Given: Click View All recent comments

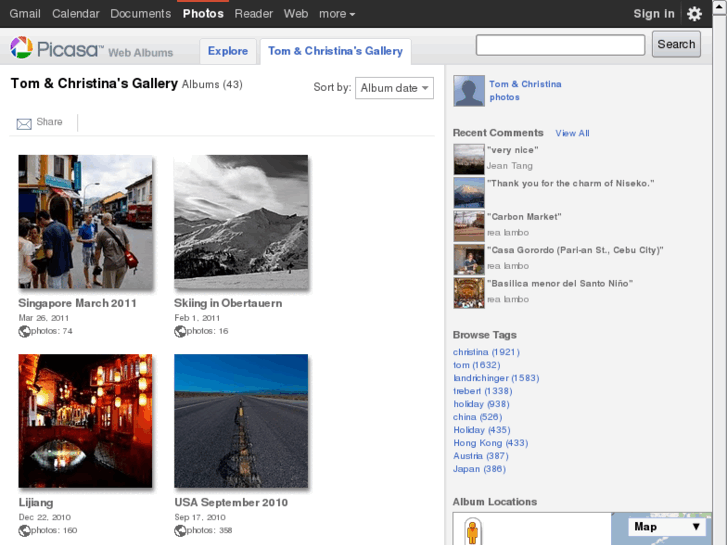Looking at the screenshot, I should (x=572, y=133).
